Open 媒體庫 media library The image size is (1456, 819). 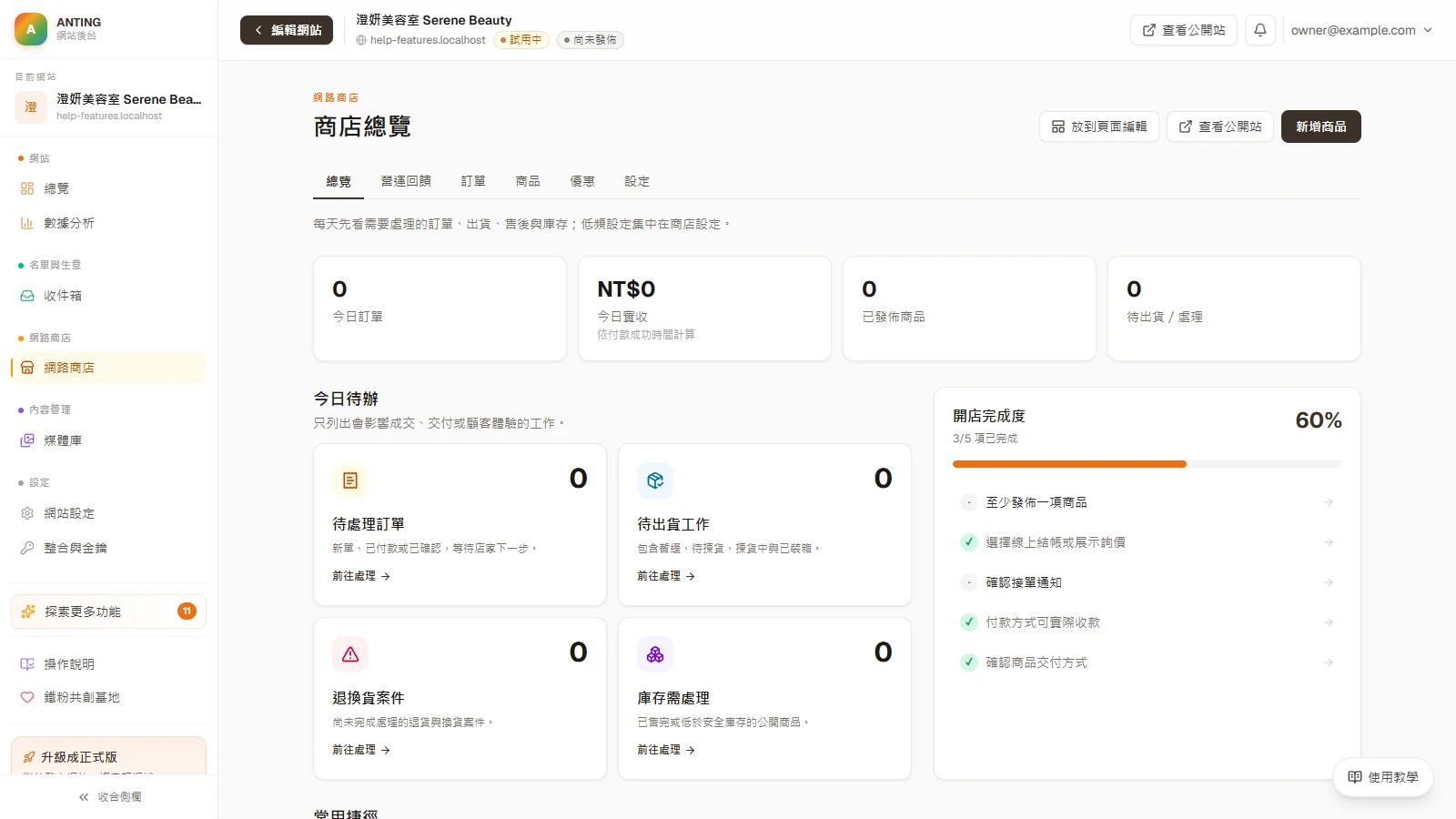108,440
